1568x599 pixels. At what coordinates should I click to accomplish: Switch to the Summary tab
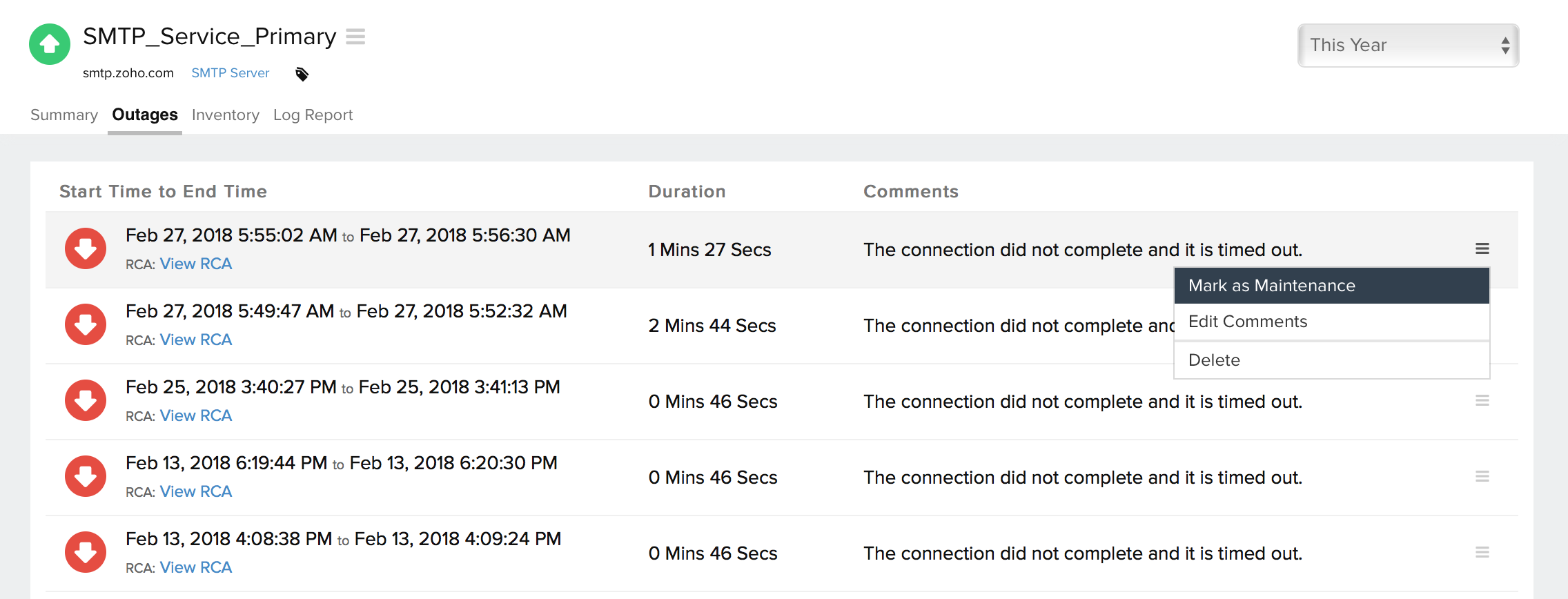point(64,115)
